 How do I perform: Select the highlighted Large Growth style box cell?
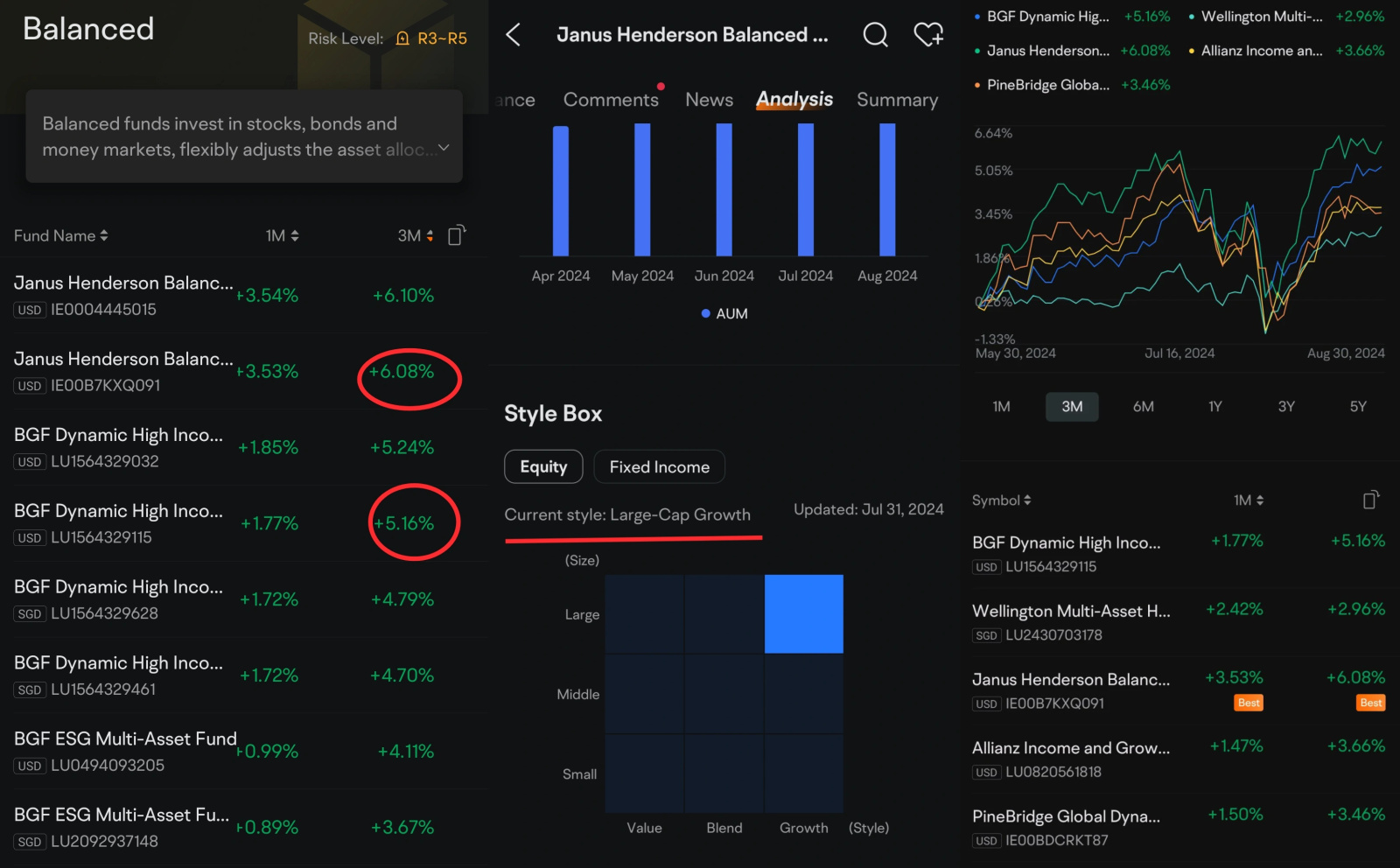point(804,613)
